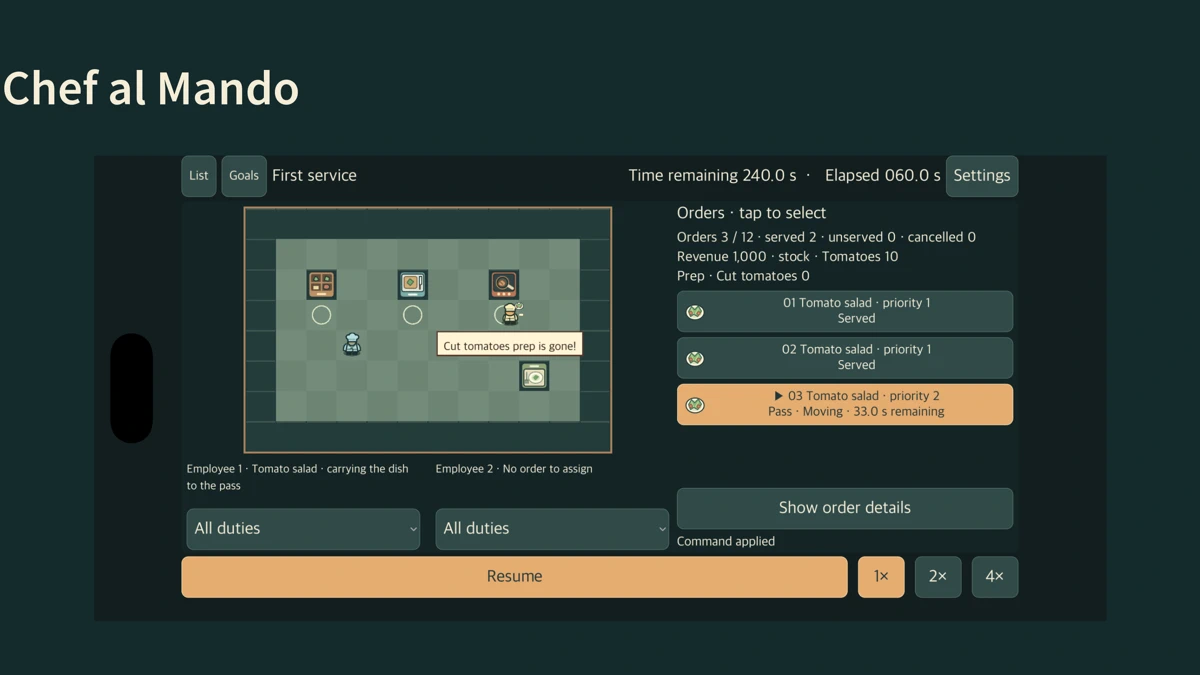Select the tan chef at the stove
Viewport: 1200px width, 675px height.
click(511, 313)
